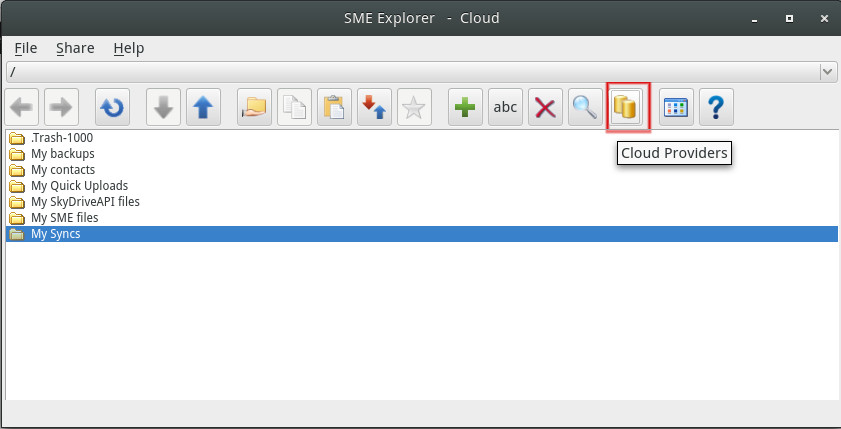Select the My backups folder
Screen dimensions: 841x429
422,154
